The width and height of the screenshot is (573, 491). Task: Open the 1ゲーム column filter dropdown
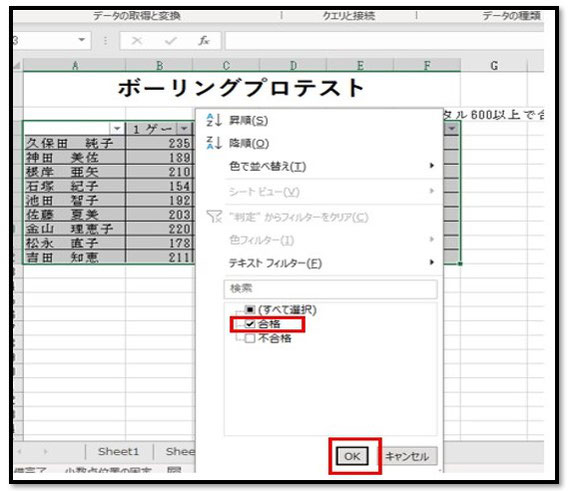[x=184, y=129]
